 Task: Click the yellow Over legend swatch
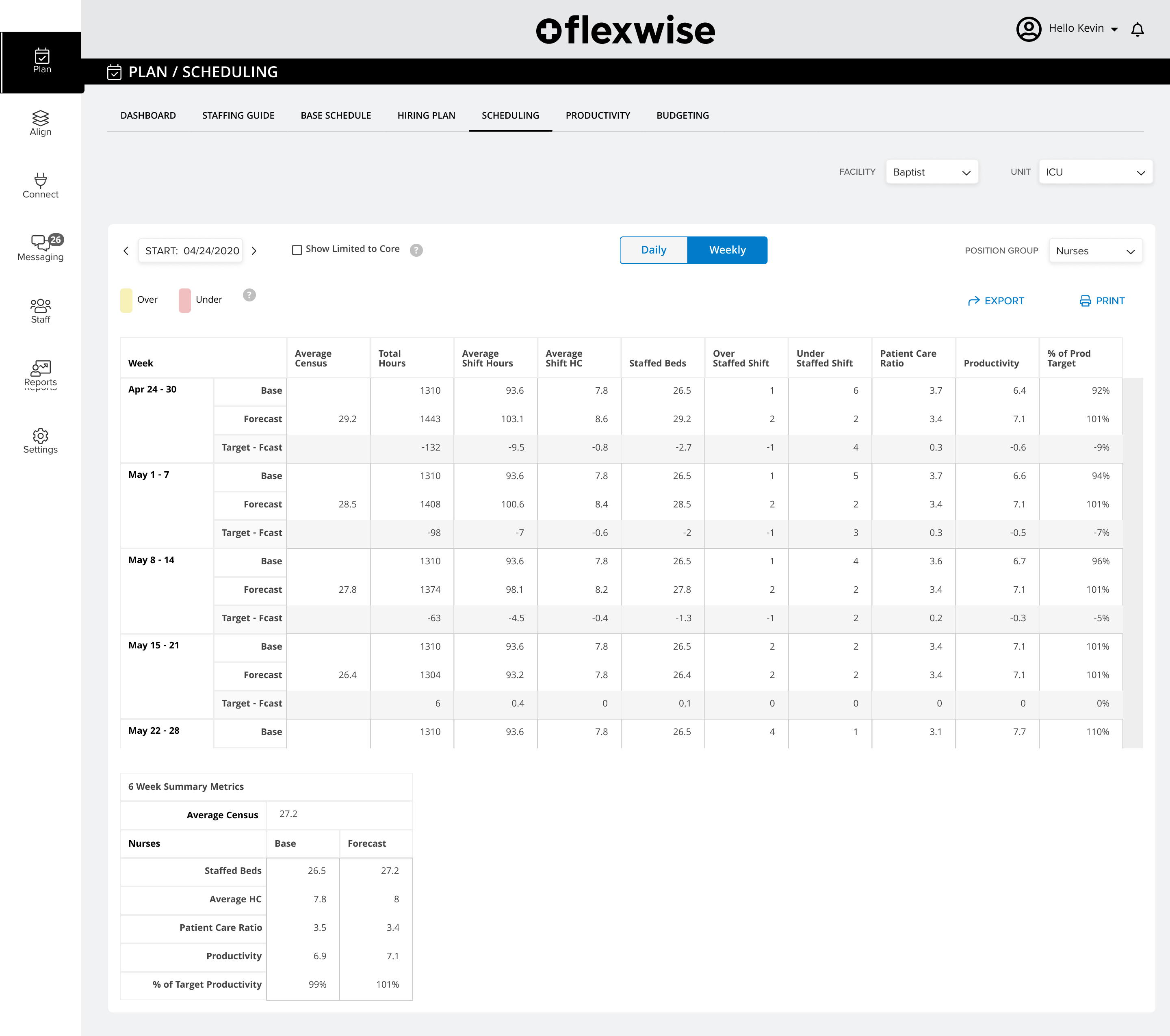tap(126, 301)
